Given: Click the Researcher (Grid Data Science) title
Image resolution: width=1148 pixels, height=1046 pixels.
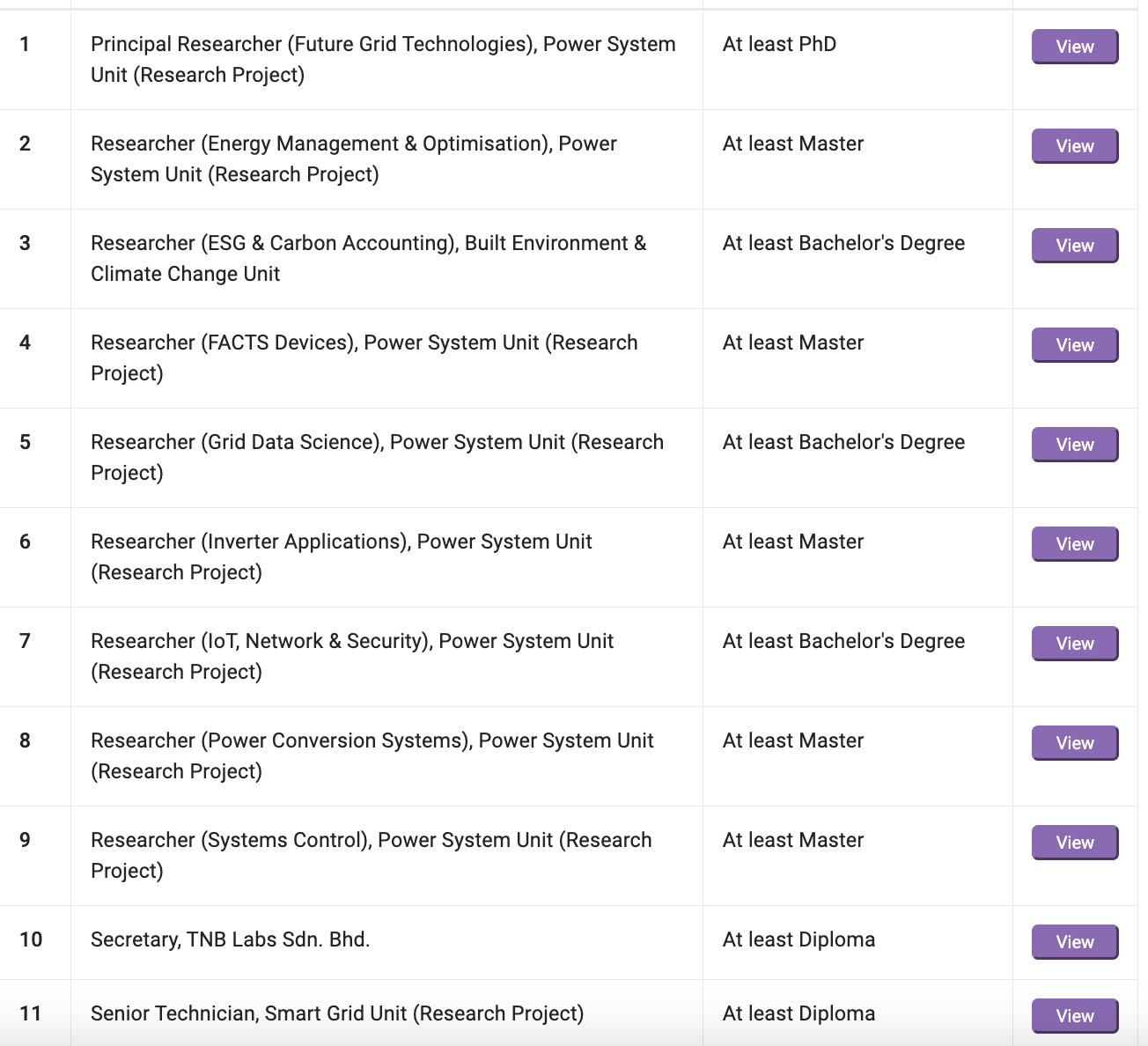Looking at the screenshot, I should point(377,457).
